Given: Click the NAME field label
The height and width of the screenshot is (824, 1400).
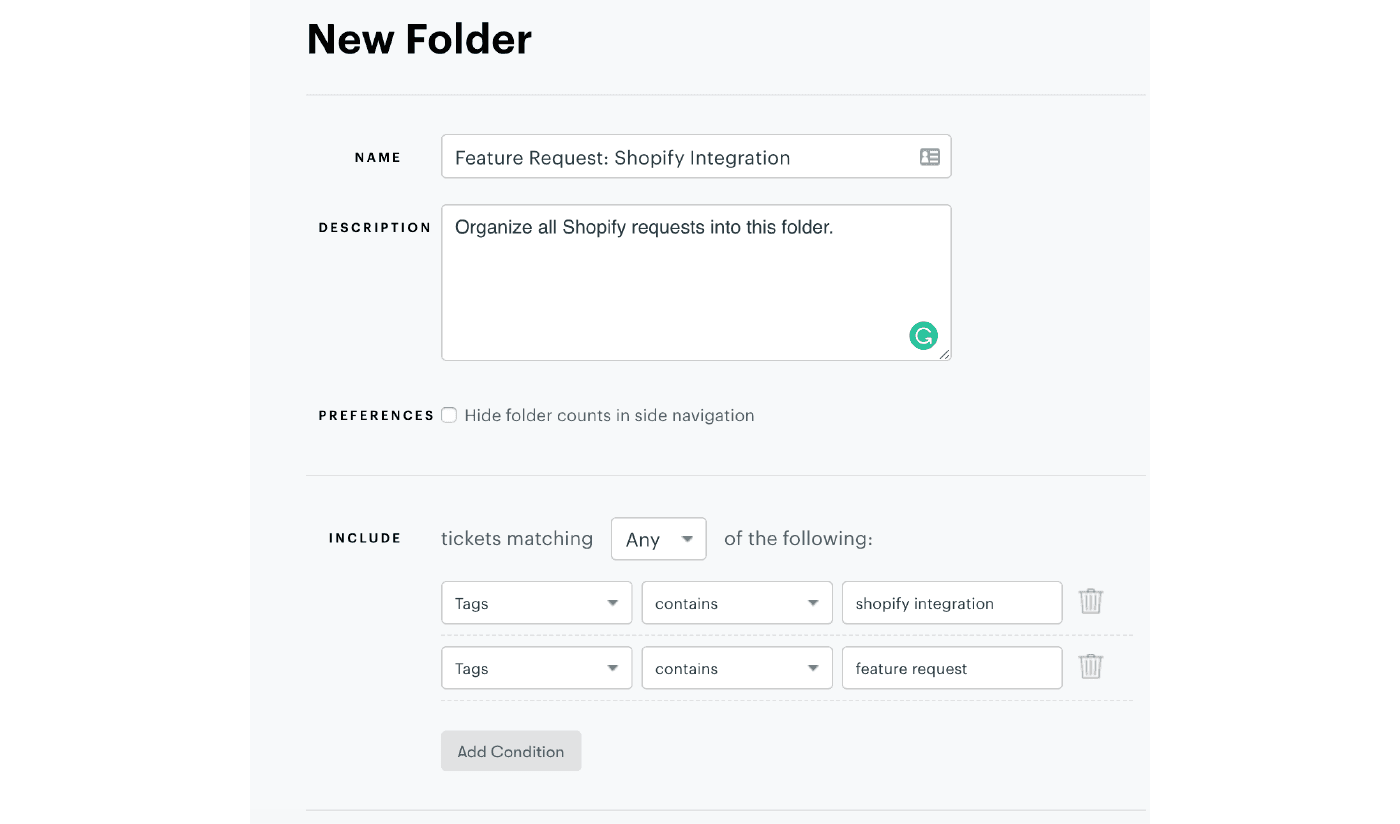Looking at the screenshot, I should click(x=378, y=157).
